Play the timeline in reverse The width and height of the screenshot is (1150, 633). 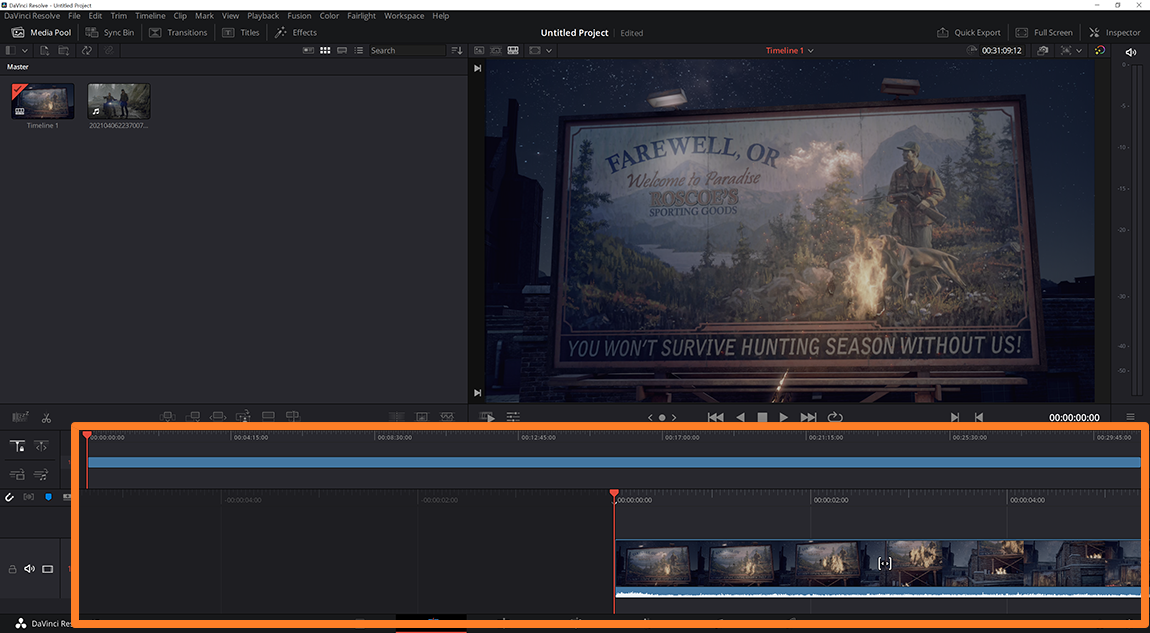(740, 417)
